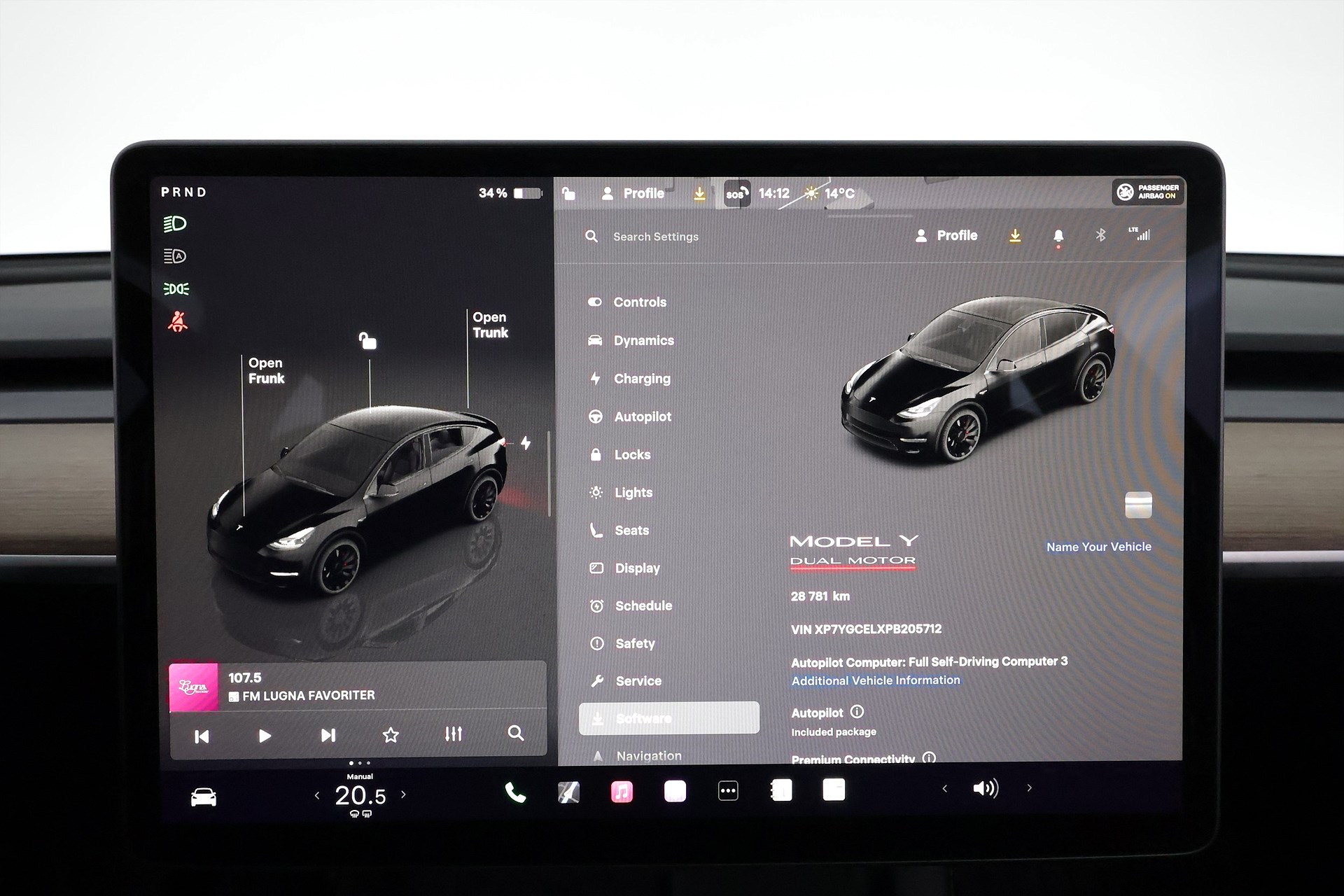Increase cabin temperature with right arrow

coord(403,794)
